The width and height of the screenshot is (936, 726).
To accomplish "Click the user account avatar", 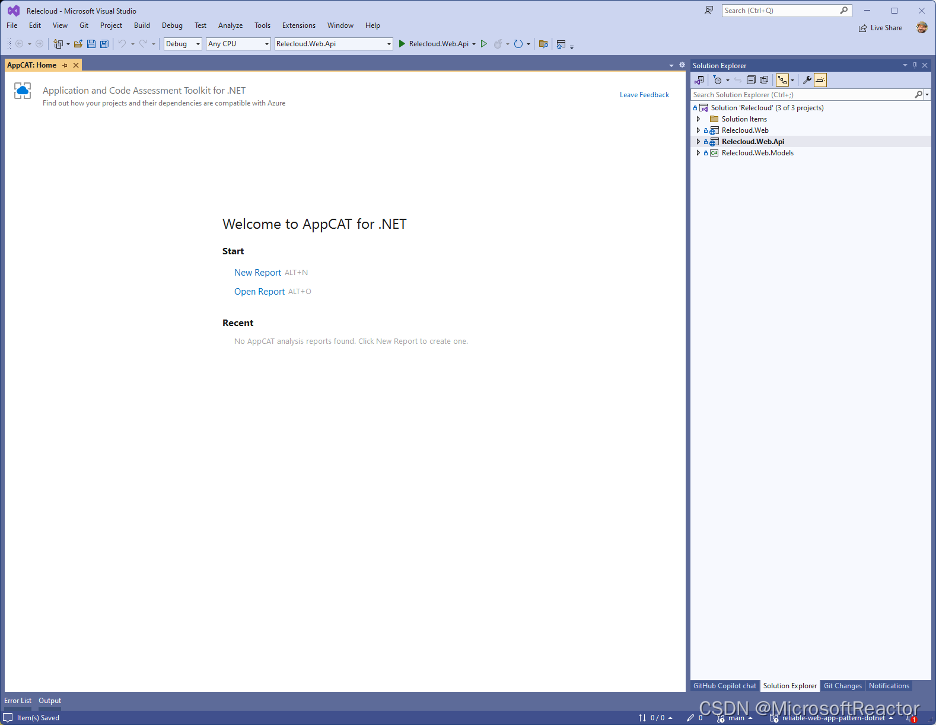I will tap(922, 27).
